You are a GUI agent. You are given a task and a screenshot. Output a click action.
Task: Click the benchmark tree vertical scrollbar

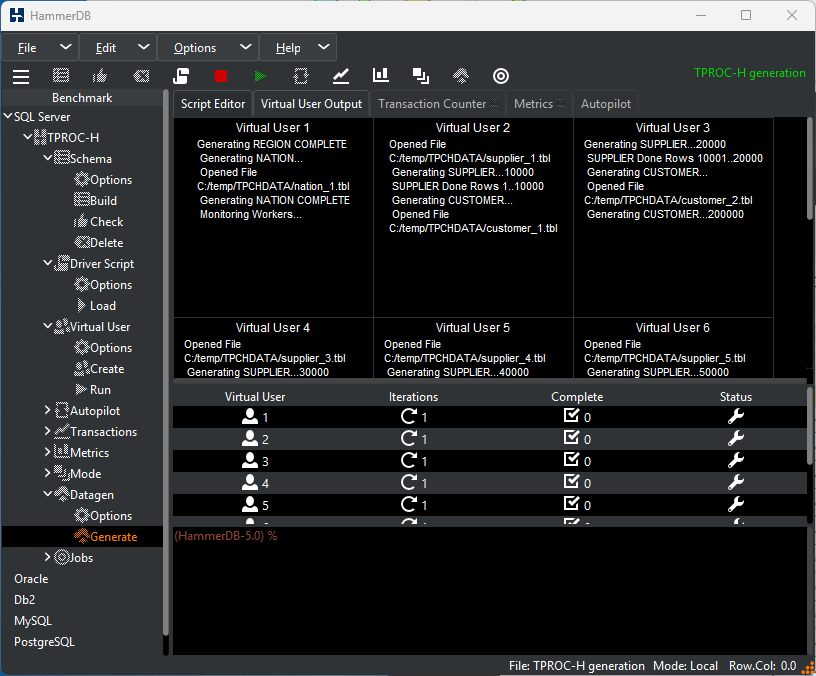166,364
